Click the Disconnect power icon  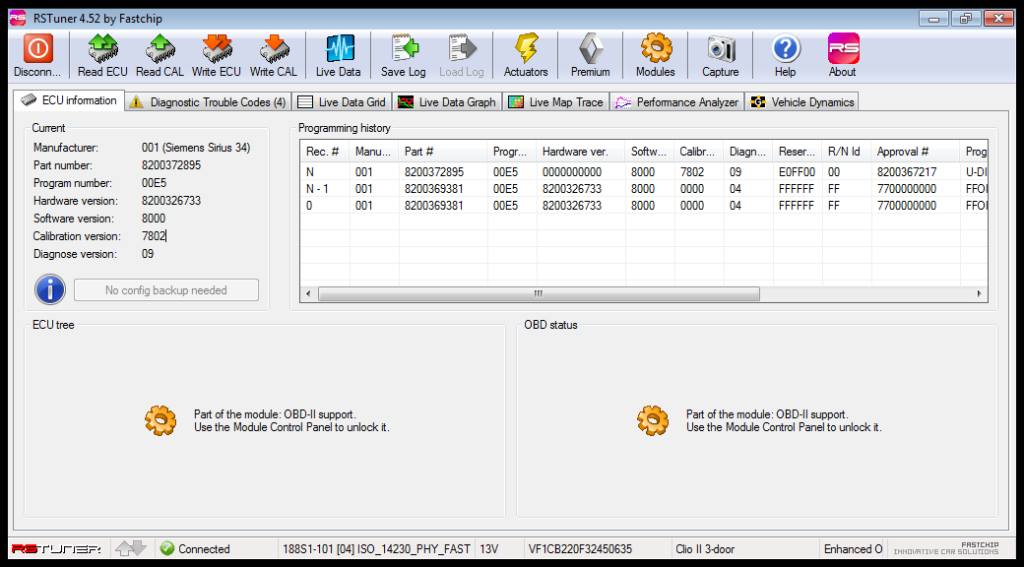[x=38, y=49]
